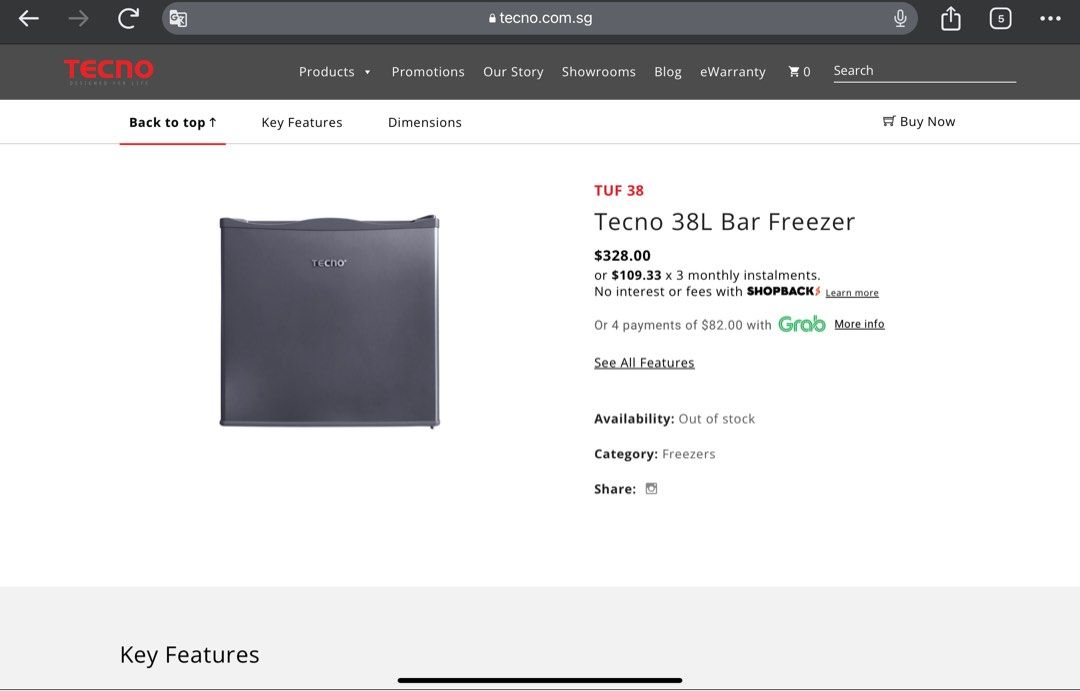Switch to the Dimensions tab
This screenshot has height=691, width=1080.
pos(424,121)
